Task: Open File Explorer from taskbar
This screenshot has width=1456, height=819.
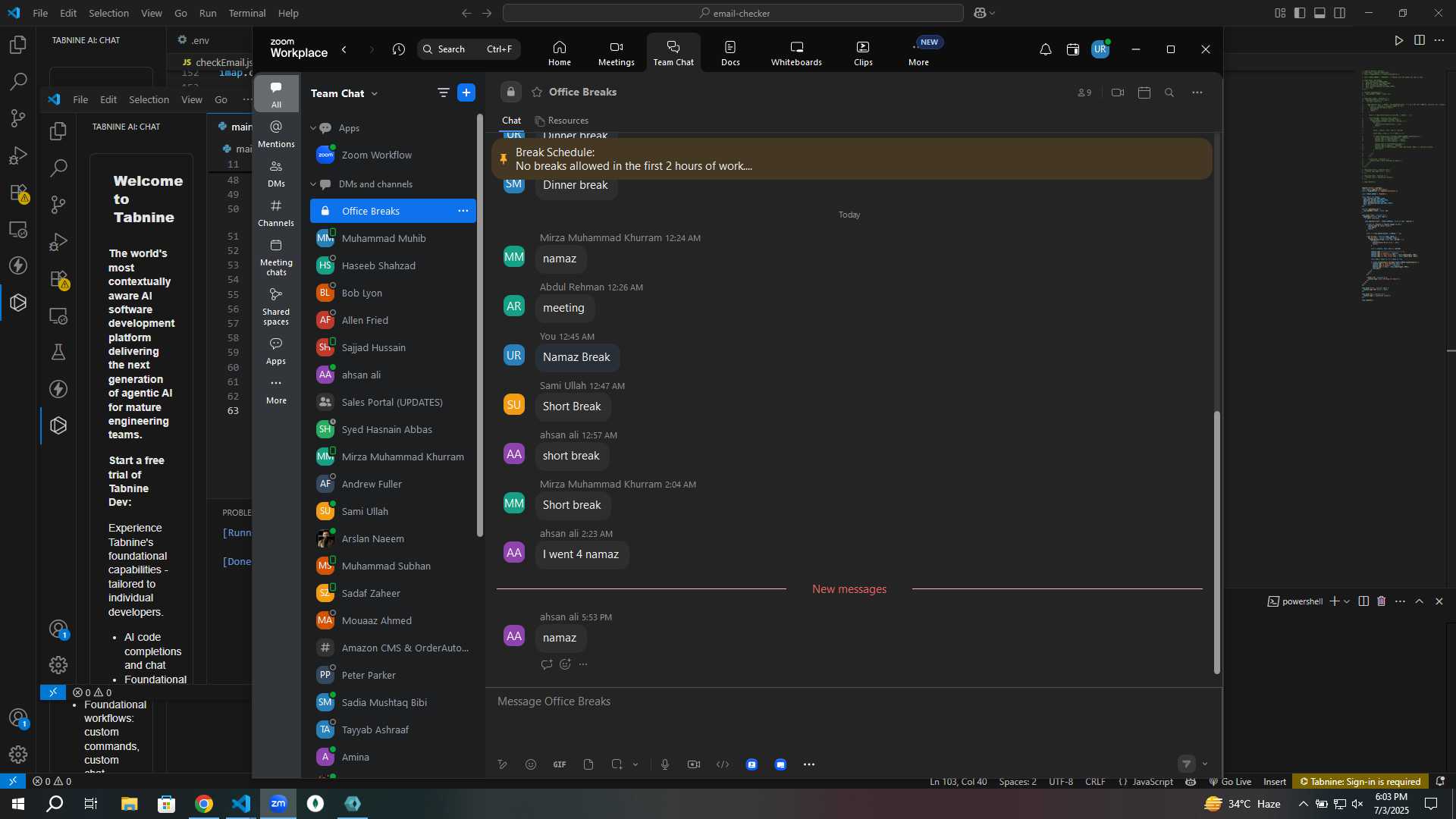Action: pyautogui.click(x=129, y=804)
